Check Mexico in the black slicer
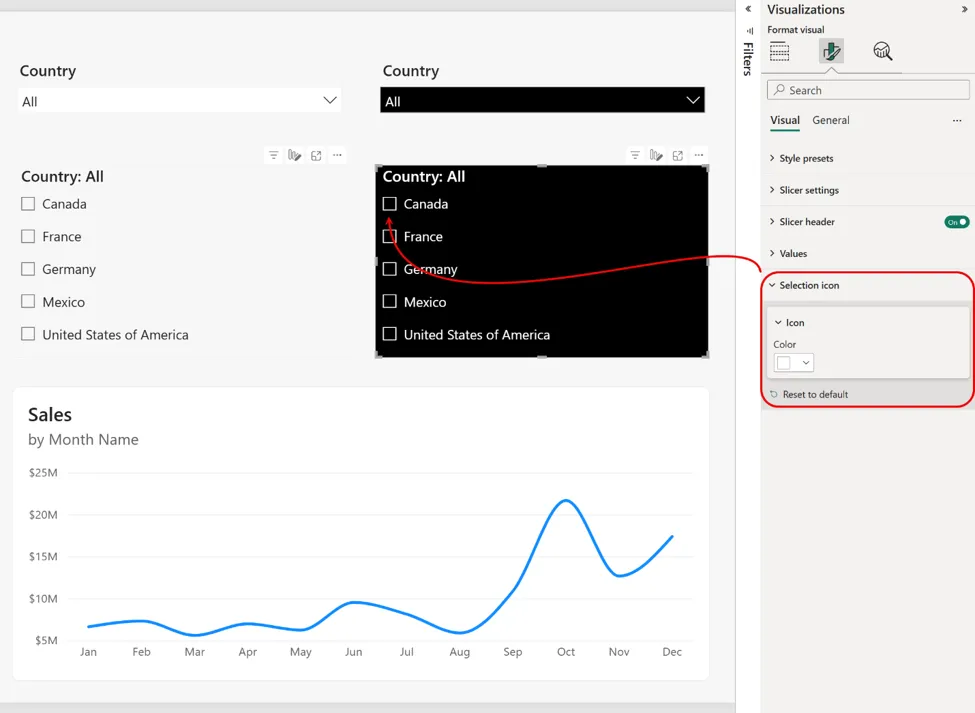975x713 pixels. point(390,301)
